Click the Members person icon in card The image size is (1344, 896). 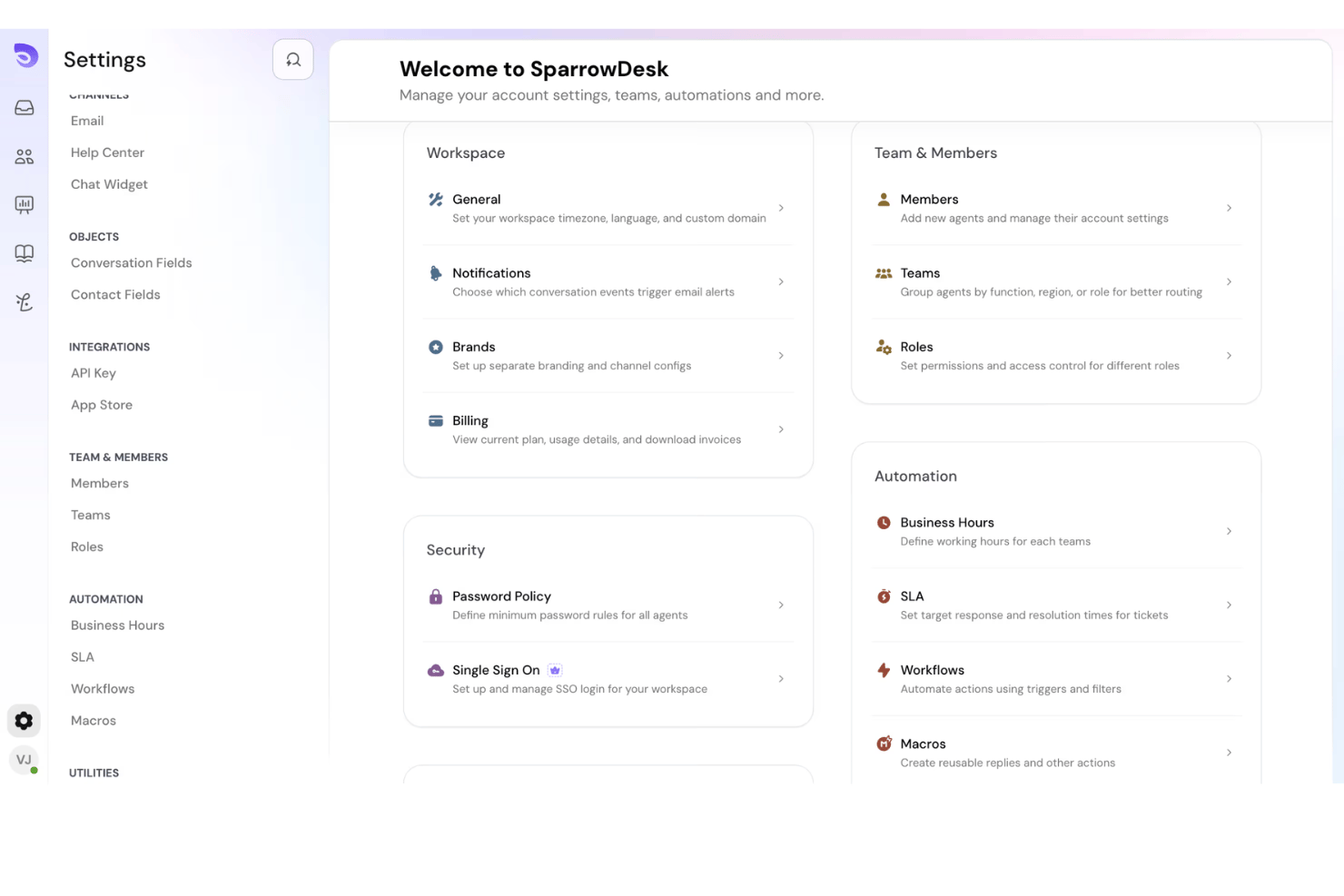point(884,200)
